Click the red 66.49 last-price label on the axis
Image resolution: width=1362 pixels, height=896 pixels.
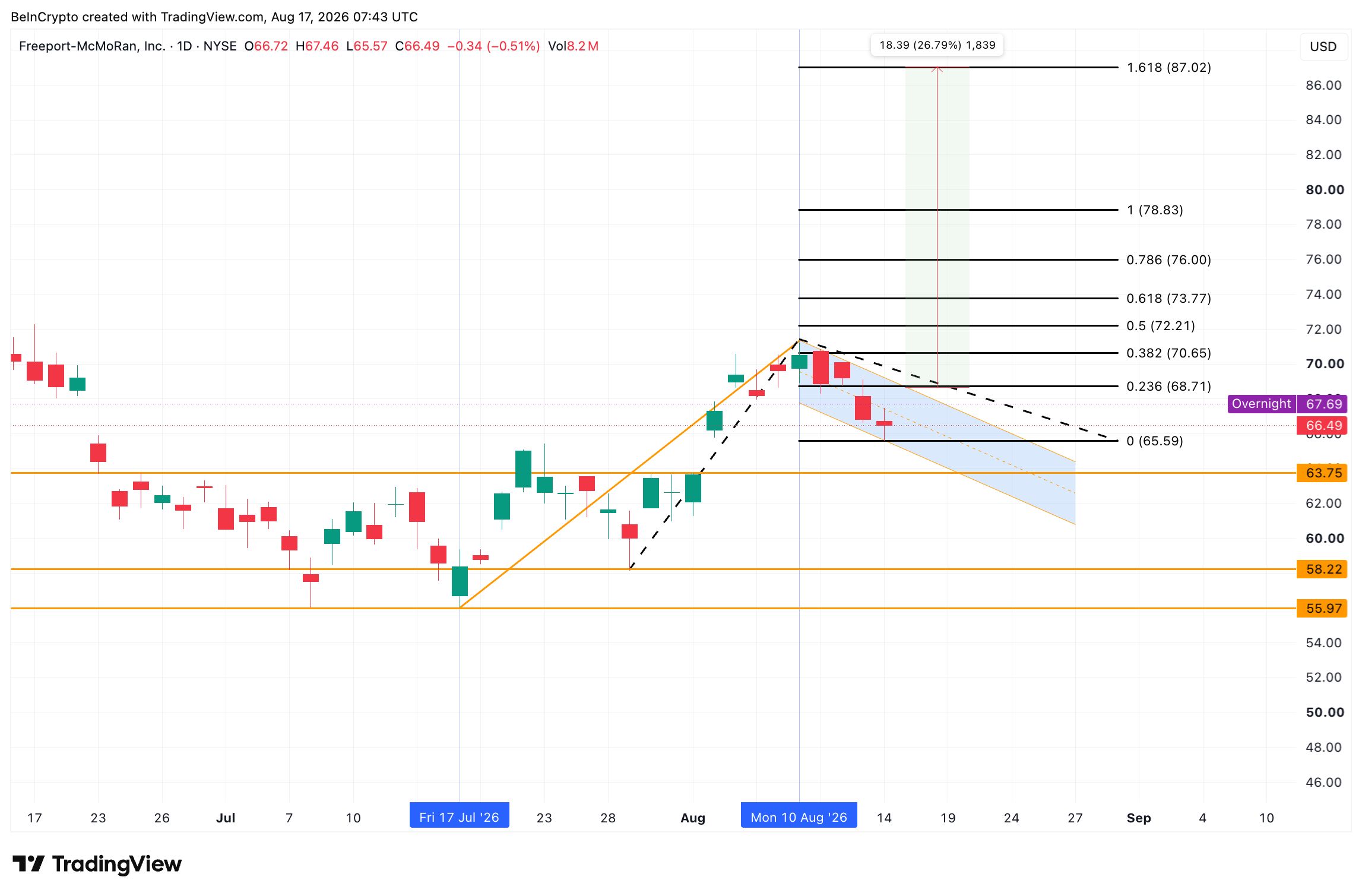pyautogui.click(x=1323, y=425)
